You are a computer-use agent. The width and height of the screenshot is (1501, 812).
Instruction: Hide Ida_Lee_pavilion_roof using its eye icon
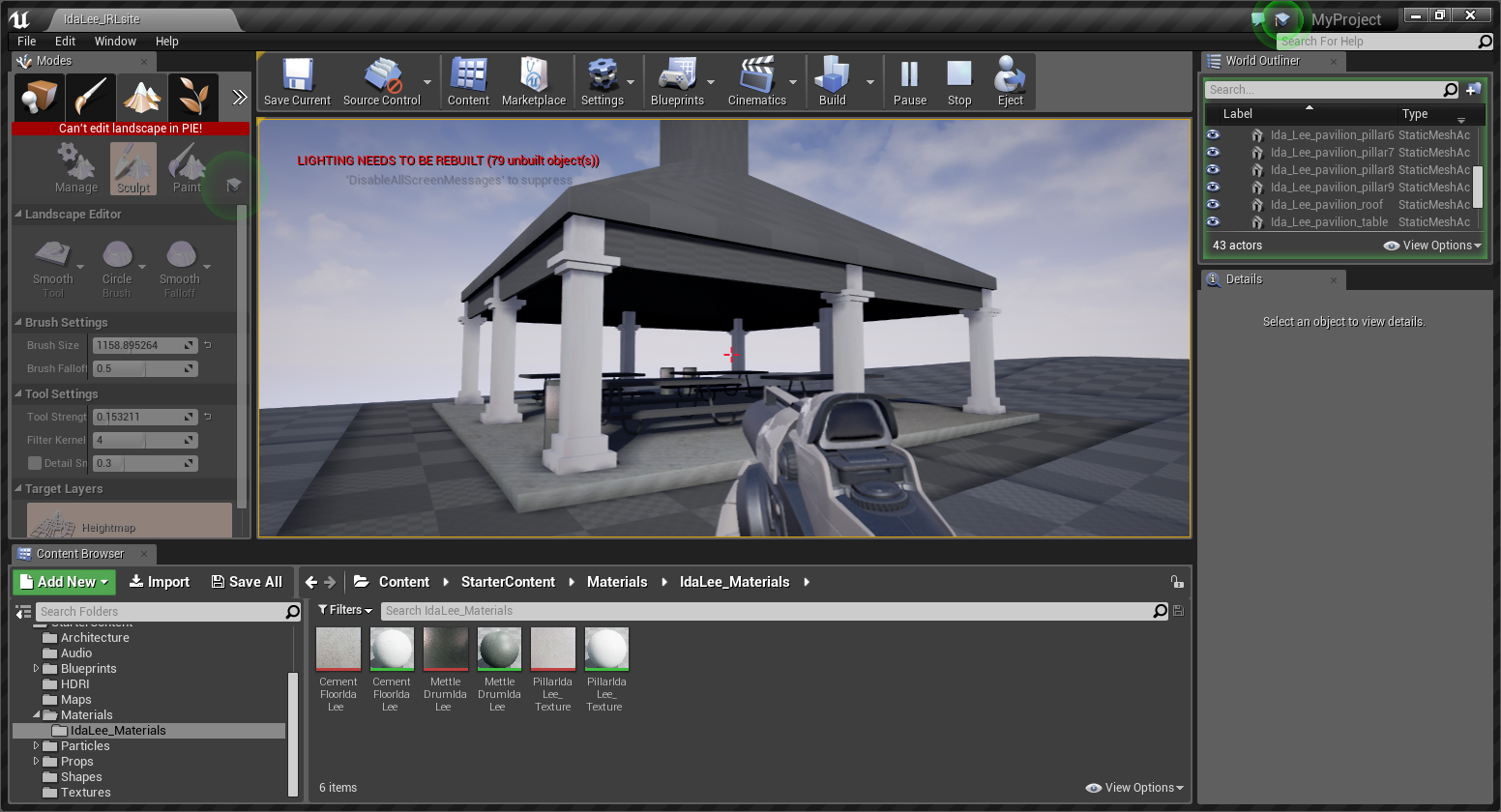[x=1213, y=205]
